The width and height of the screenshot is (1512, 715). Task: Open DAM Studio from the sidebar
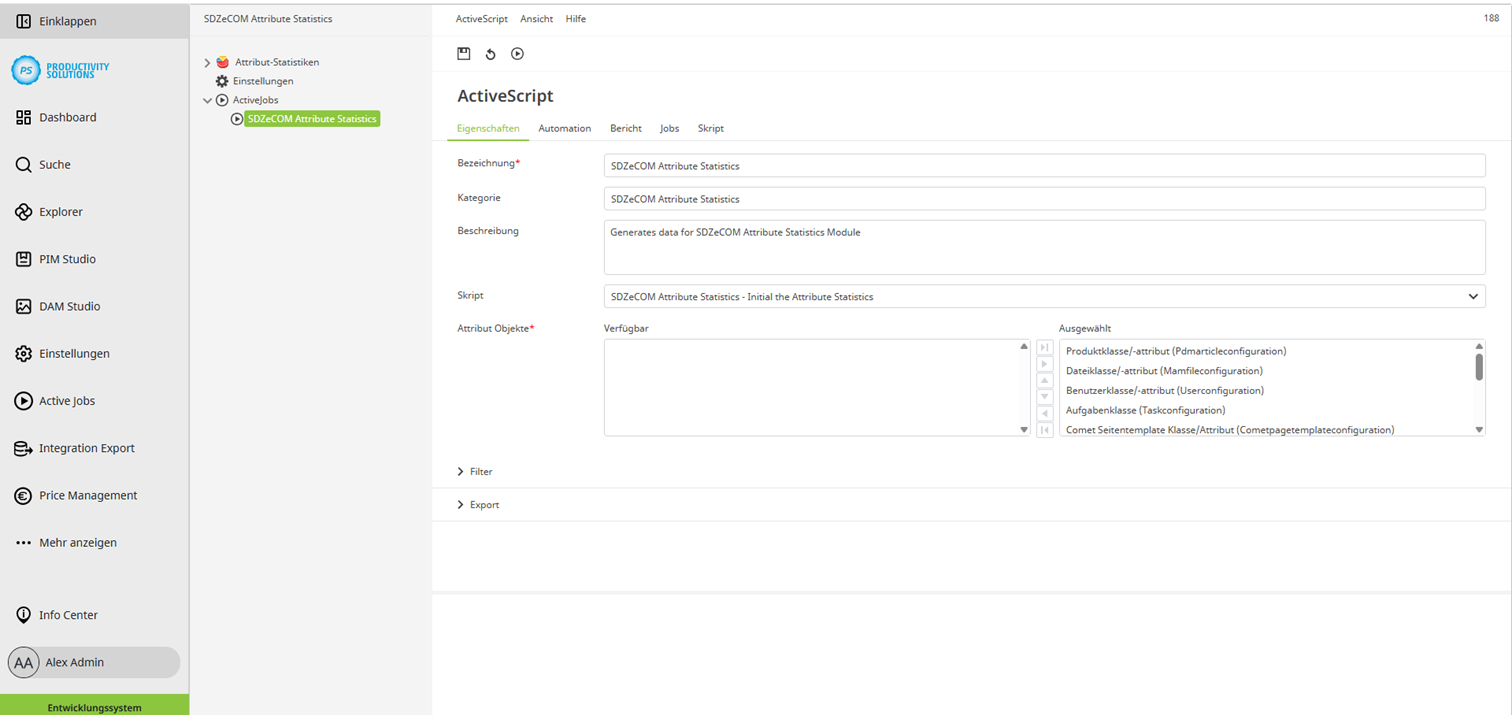click(69, 306)
